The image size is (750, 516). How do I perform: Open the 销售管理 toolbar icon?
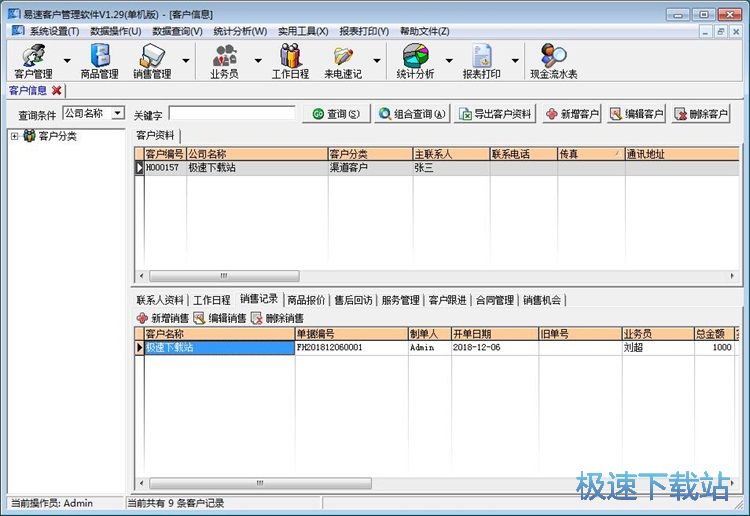coord(152,61)
